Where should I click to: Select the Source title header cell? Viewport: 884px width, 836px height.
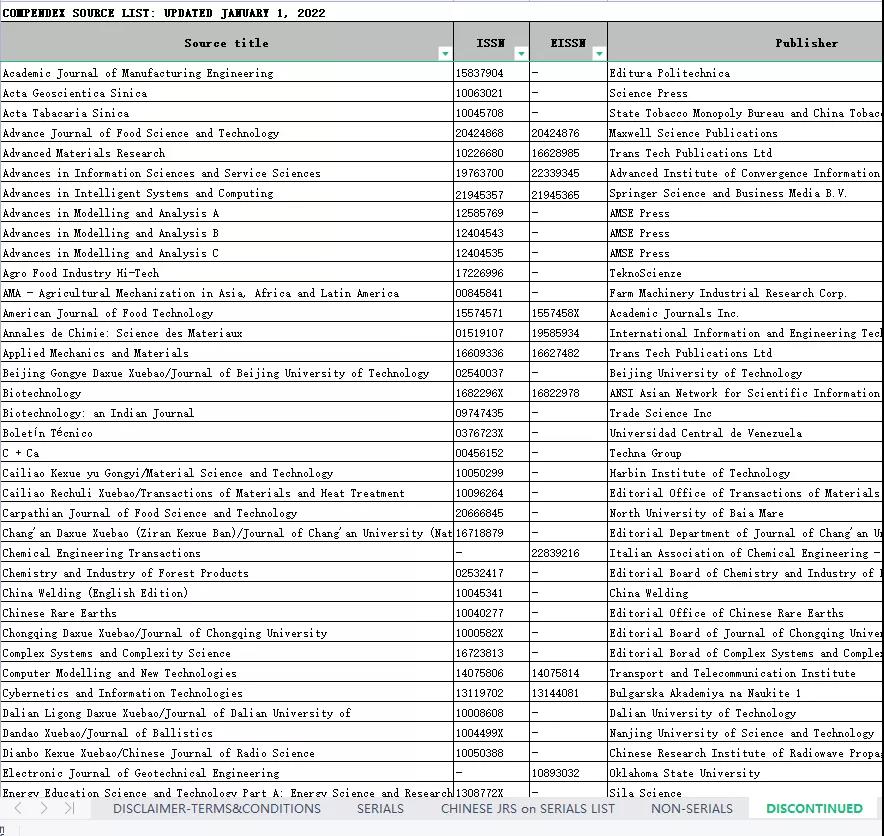point(227,42)
